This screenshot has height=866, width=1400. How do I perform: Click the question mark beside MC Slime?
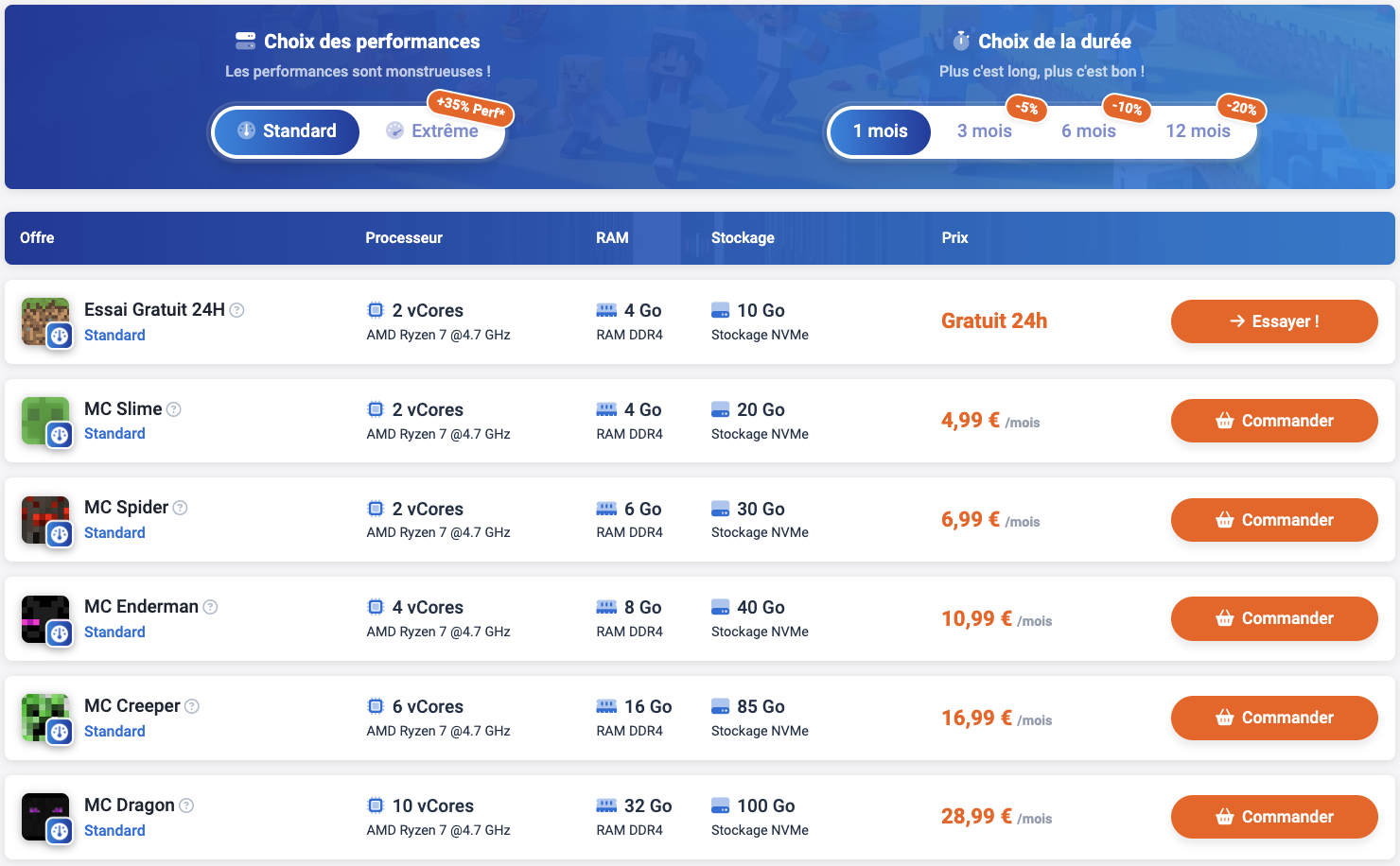coord(174,409)
